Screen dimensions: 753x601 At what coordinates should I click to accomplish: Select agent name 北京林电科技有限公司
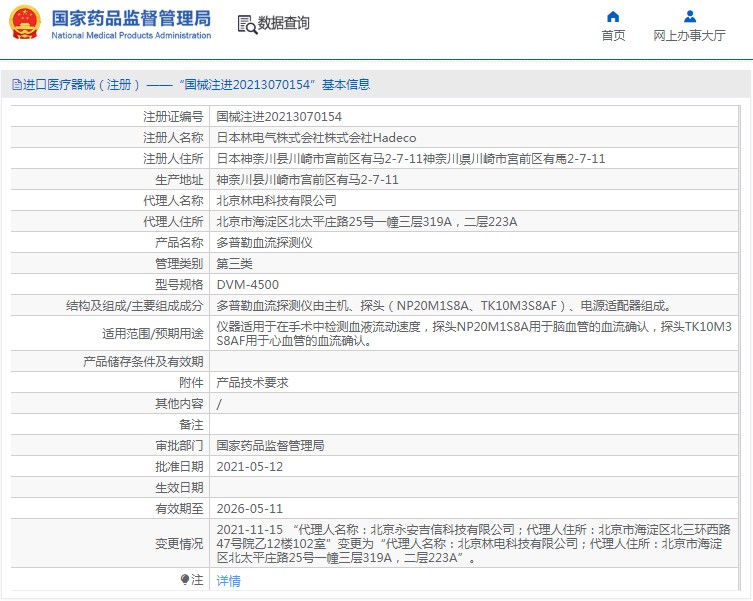[276, 201]
